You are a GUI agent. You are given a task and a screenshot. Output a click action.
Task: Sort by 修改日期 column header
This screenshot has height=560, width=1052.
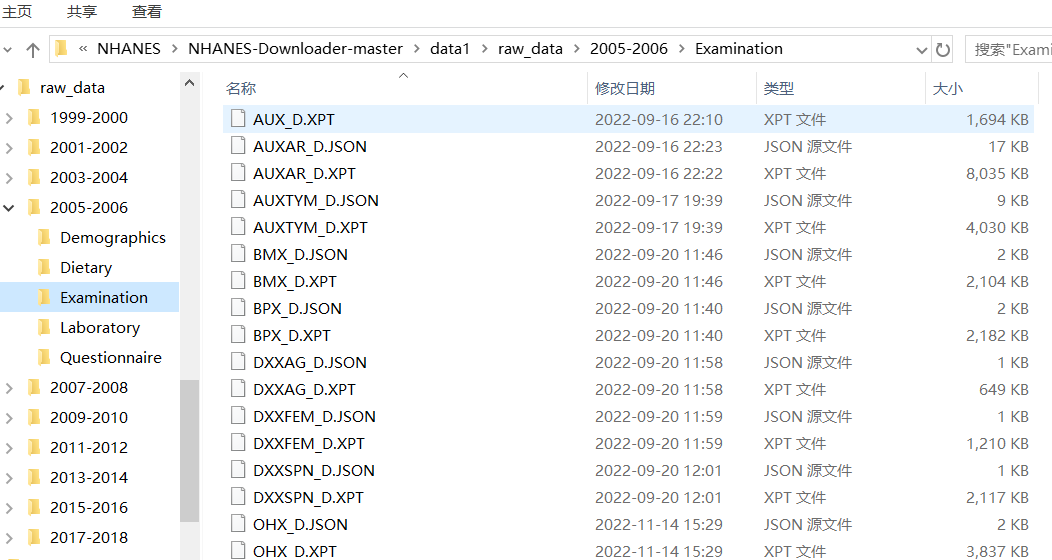pos(625,89)
